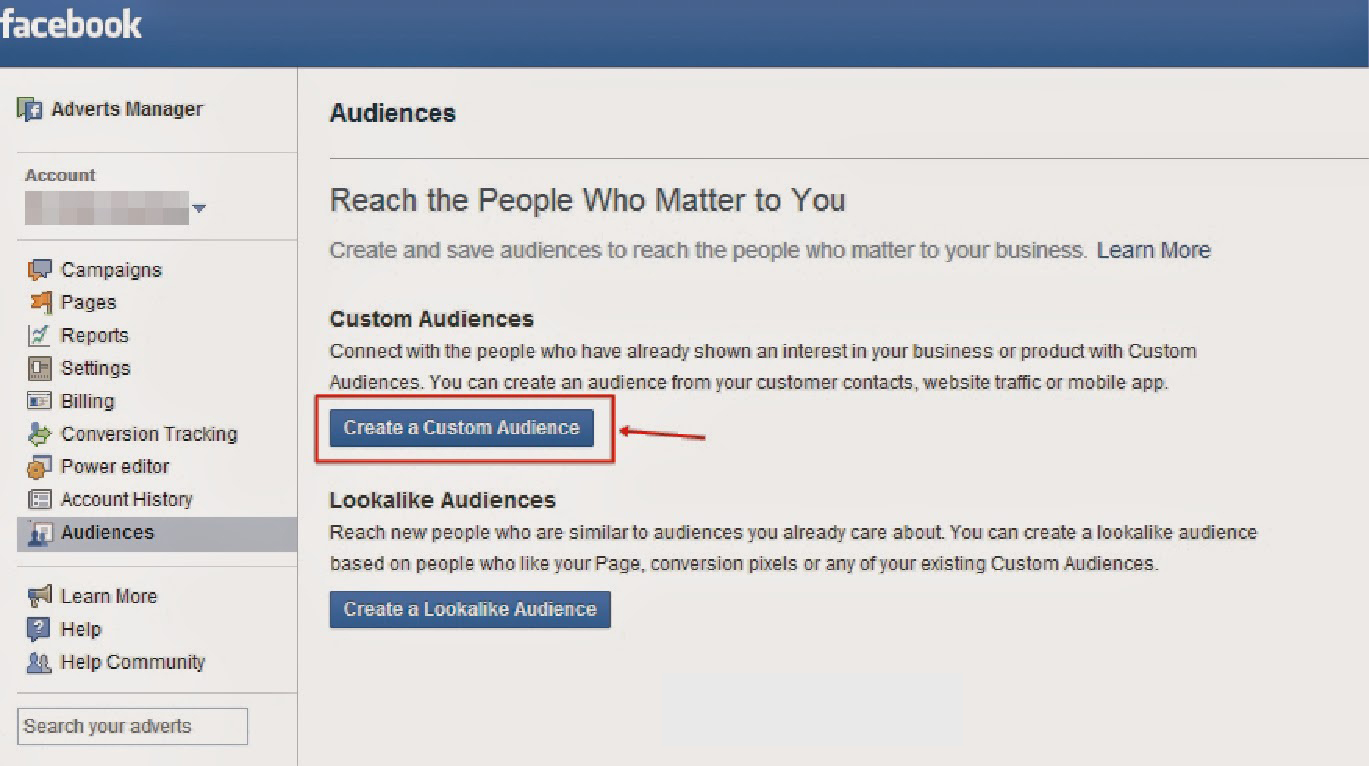Click the blurred account name
This screenshot has width=1369, height=766.
(x=106, y=208)
